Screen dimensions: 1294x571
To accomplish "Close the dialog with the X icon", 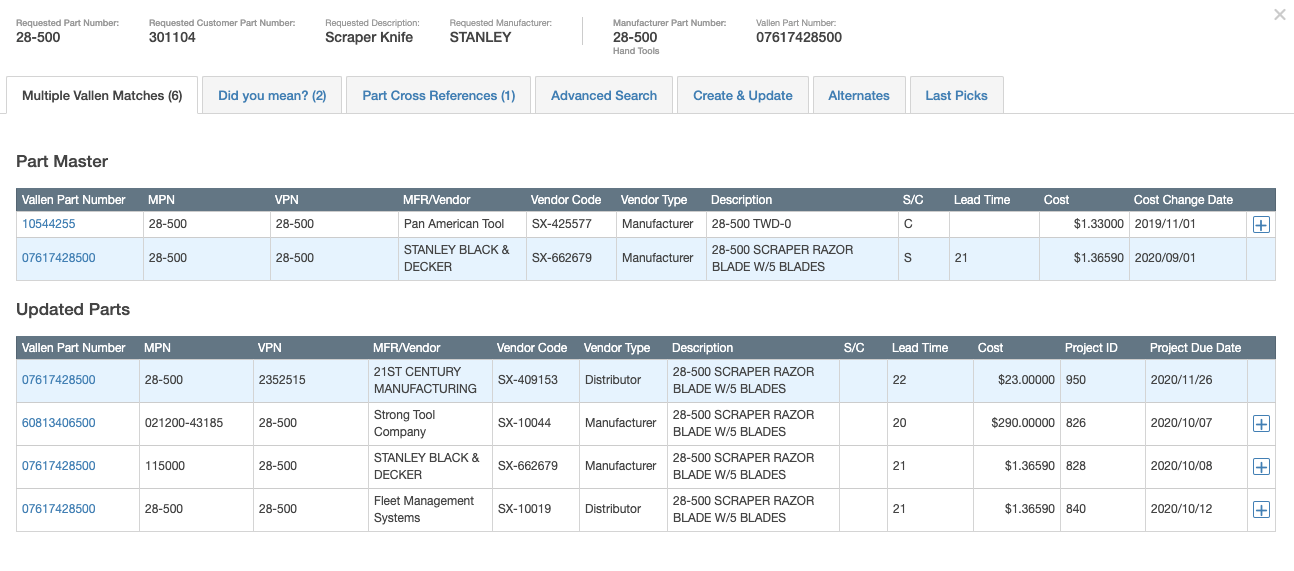I will tap(1279, 15).
